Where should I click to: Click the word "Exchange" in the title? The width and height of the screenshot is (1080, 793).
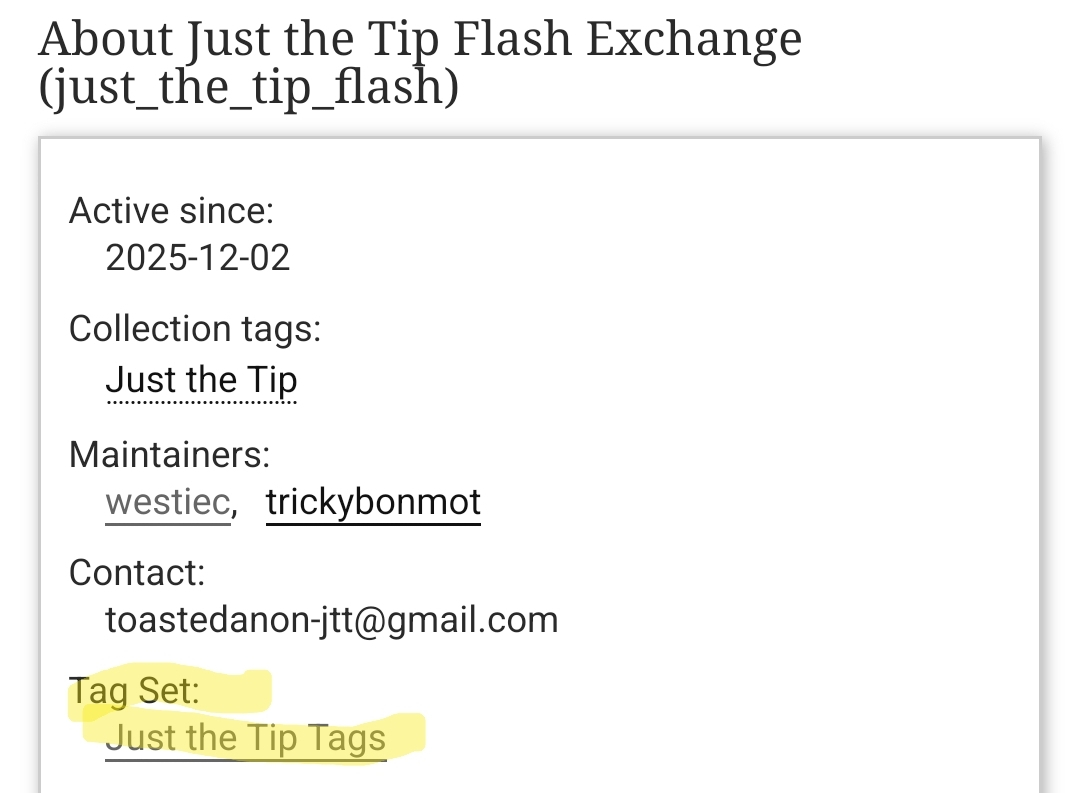click(x=694, y=40)
